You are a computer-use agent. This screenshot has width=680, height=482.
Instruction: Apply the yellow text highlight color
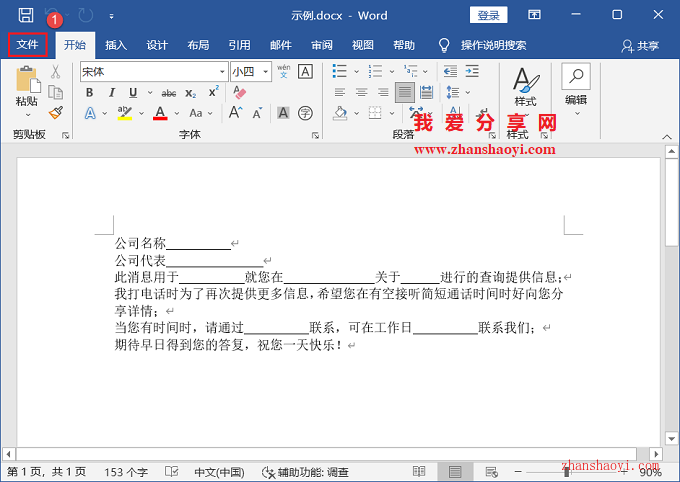coord(124,113)
